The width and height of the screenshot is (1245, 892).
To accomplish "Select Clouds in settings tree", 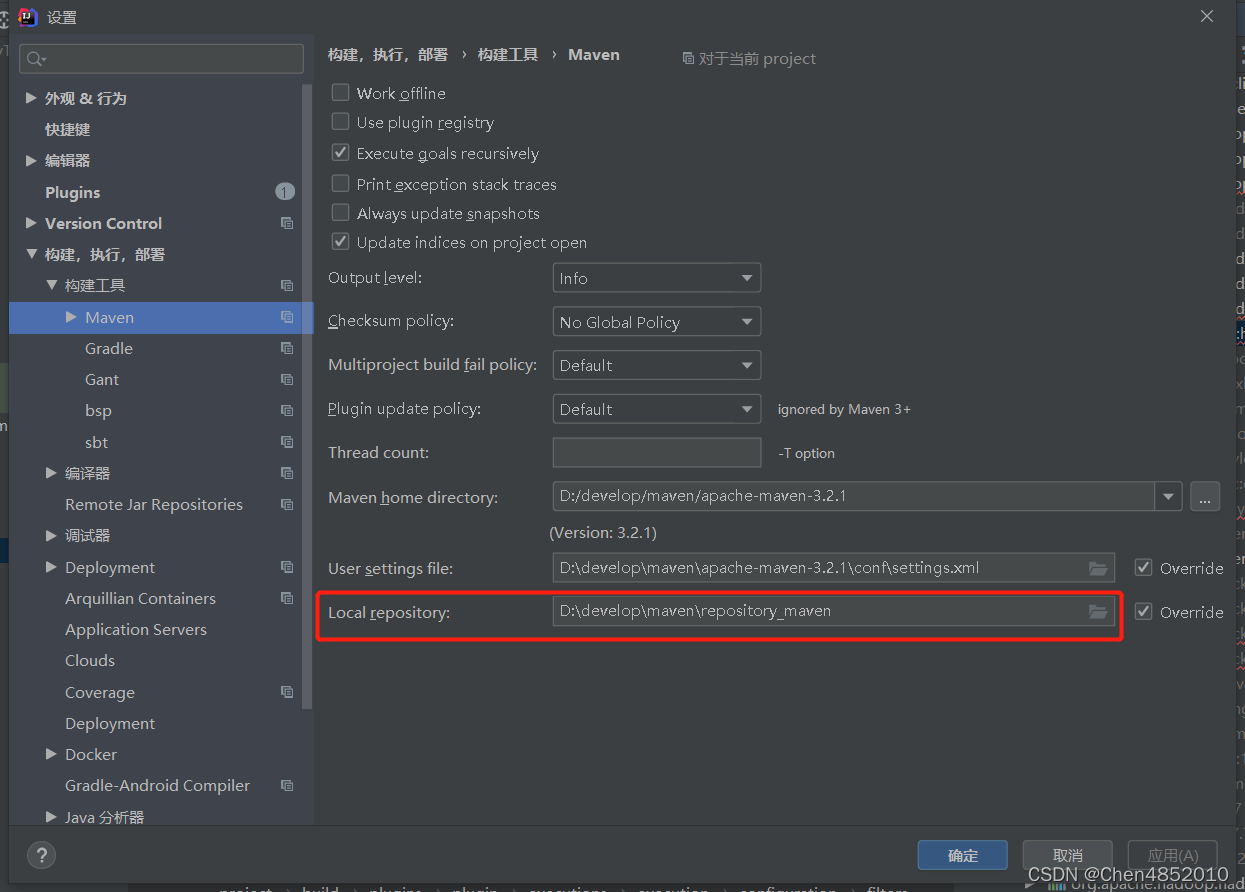I will pyautogui.click(x=90, y=660).
